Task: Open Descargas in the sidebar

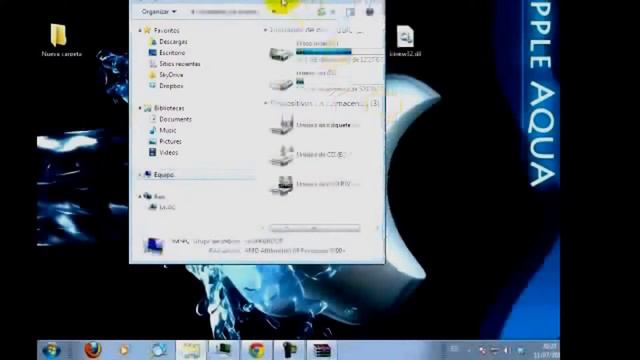Action: pos(173,42)
